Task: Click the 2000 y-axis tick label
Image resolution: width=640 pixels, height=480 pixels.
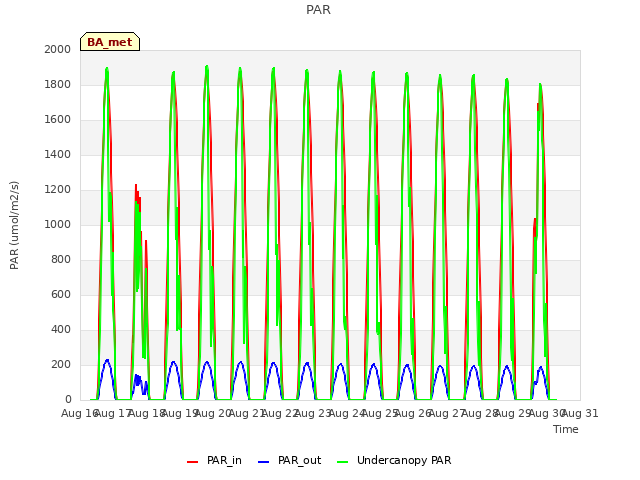Action: pos(58,49)
